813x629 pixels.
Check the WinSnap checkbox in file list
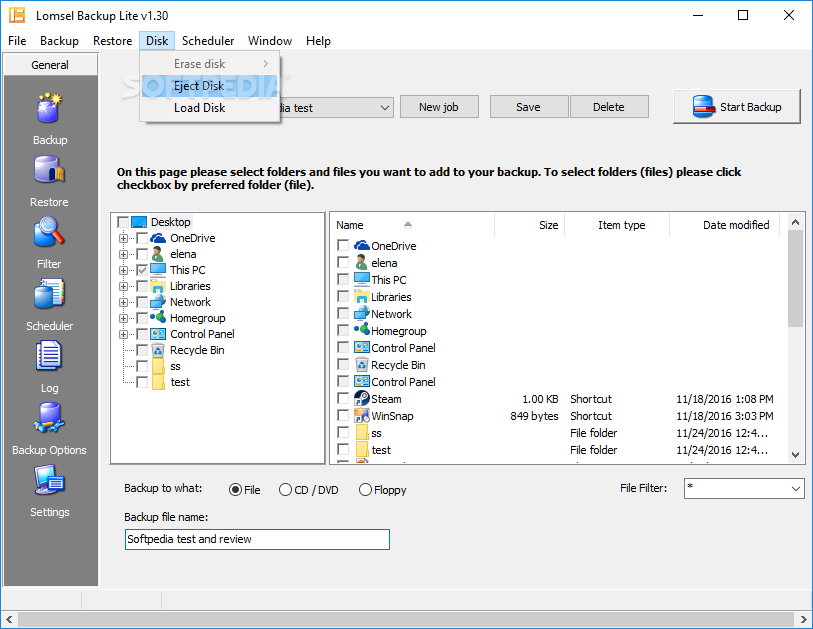[343, 415]
